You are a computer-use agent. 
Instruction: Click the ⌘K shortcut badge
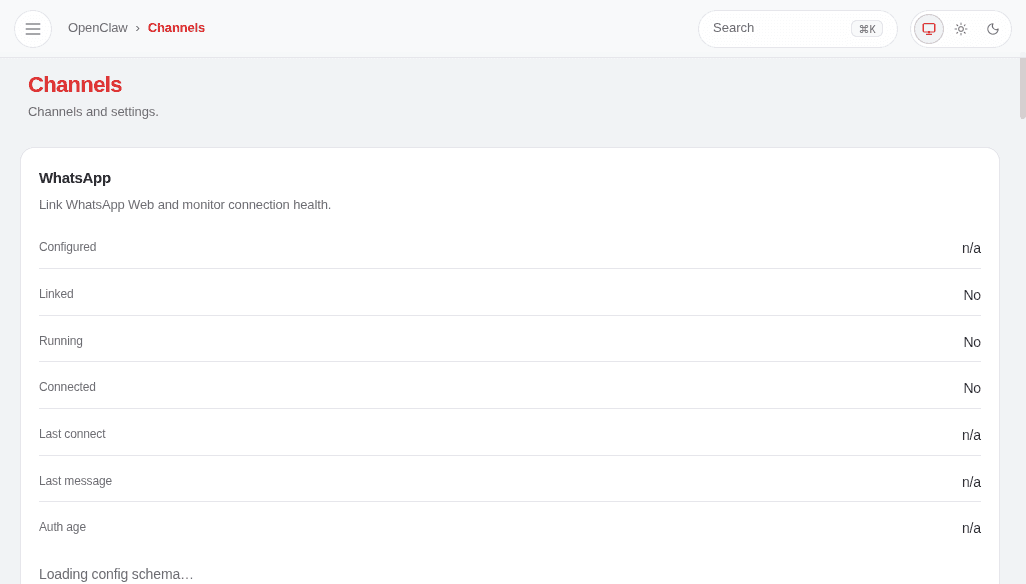pos(866,28)
